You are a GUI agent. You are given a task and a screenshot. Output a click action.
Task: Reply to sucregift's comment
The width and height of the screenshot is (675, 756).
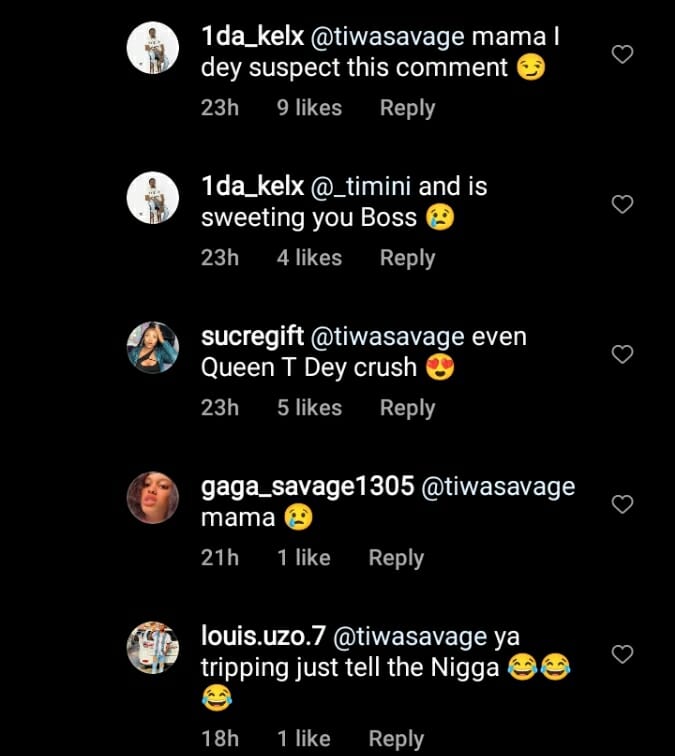[x=407, y=408]
